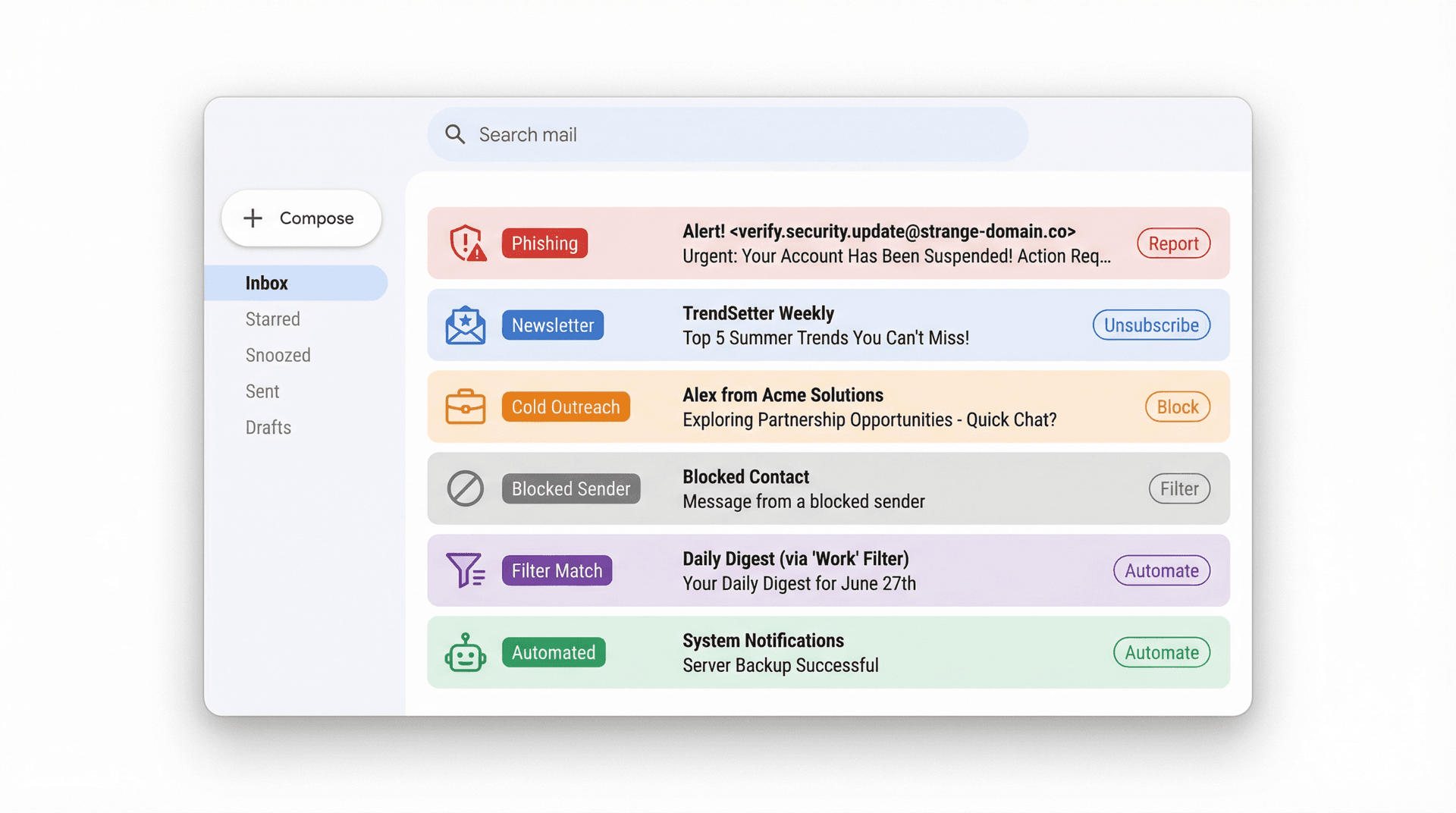This screenshot has width=1456, height=813.
Task: Expand the Filter Match category tag
Action: click(557, 570)
